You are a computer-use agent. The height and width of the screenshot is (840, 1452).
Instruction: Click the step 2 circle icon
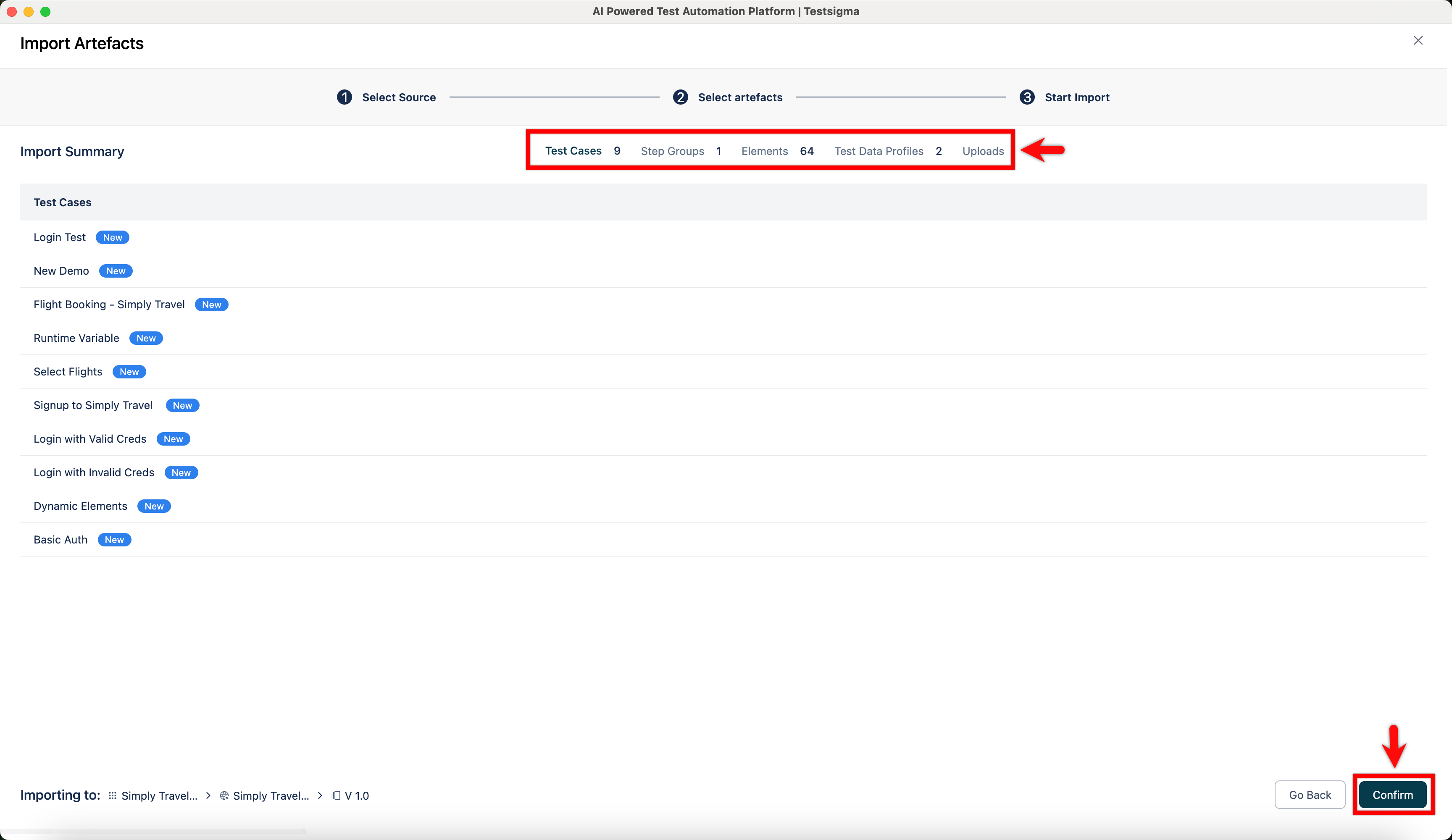tap(681, 97)
